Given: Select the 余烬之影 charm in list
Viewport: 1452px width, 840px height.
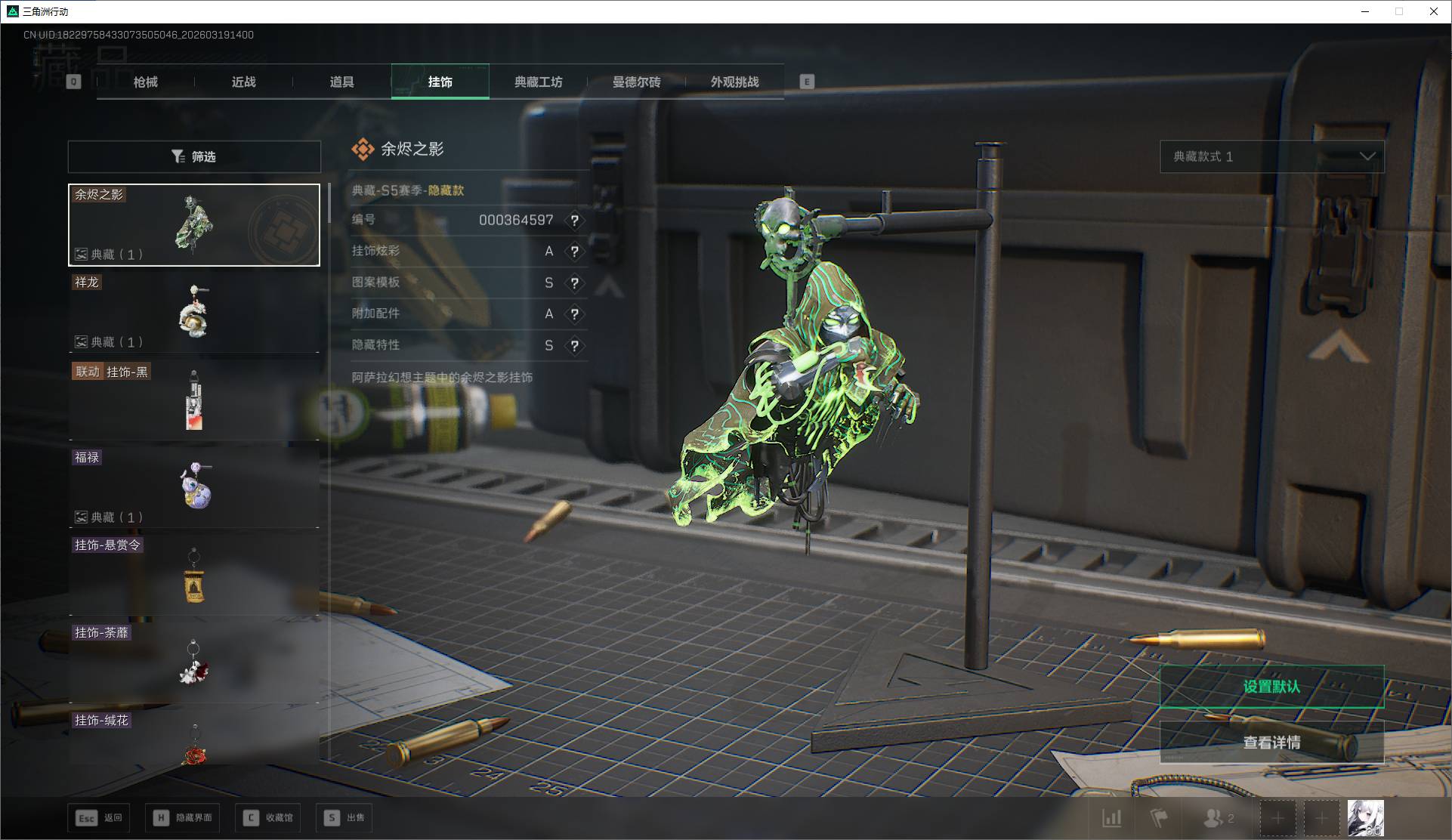Looking at the screenshot, I should pos(194,225).
